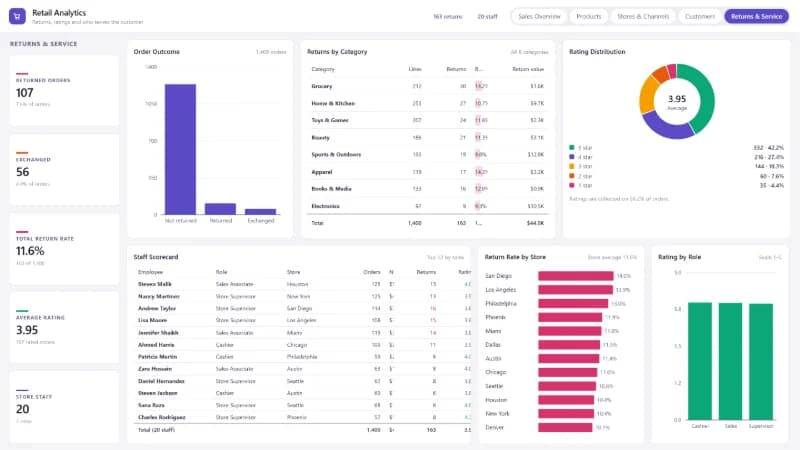This screenshot has width=800, height=450.
Task: Sort Staff Scorecard by Orders header
Action: click(x=372, y=272)
